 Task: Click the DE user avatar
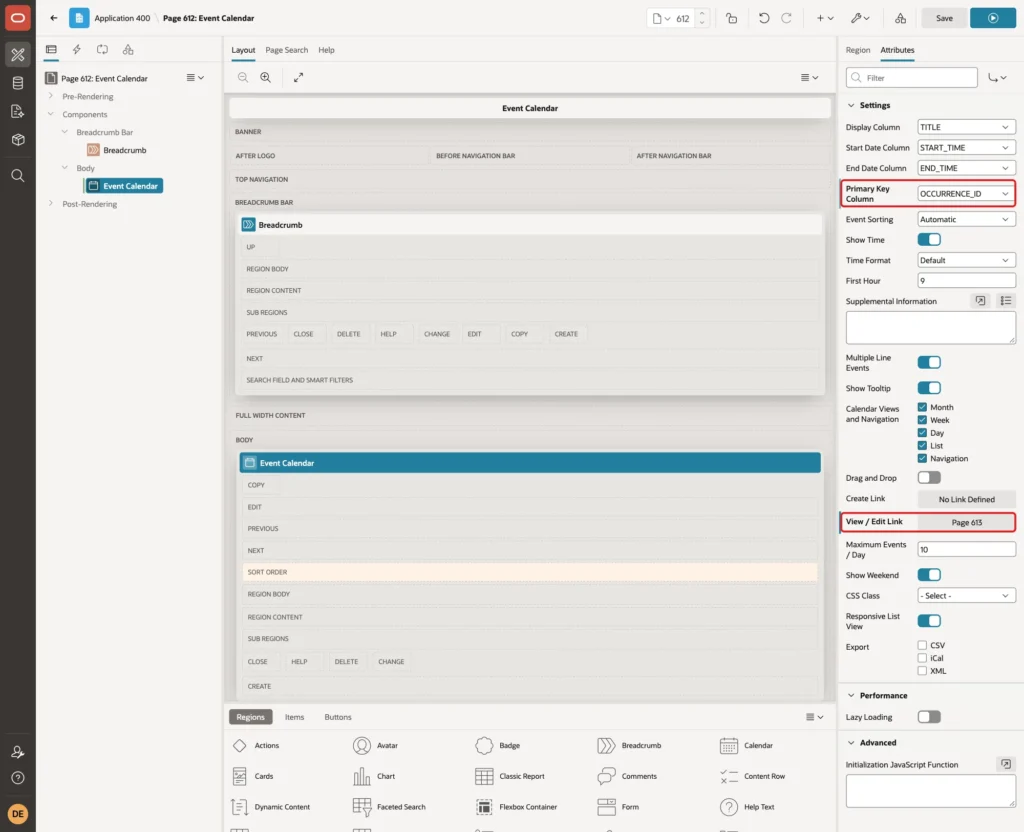(18, 814)
